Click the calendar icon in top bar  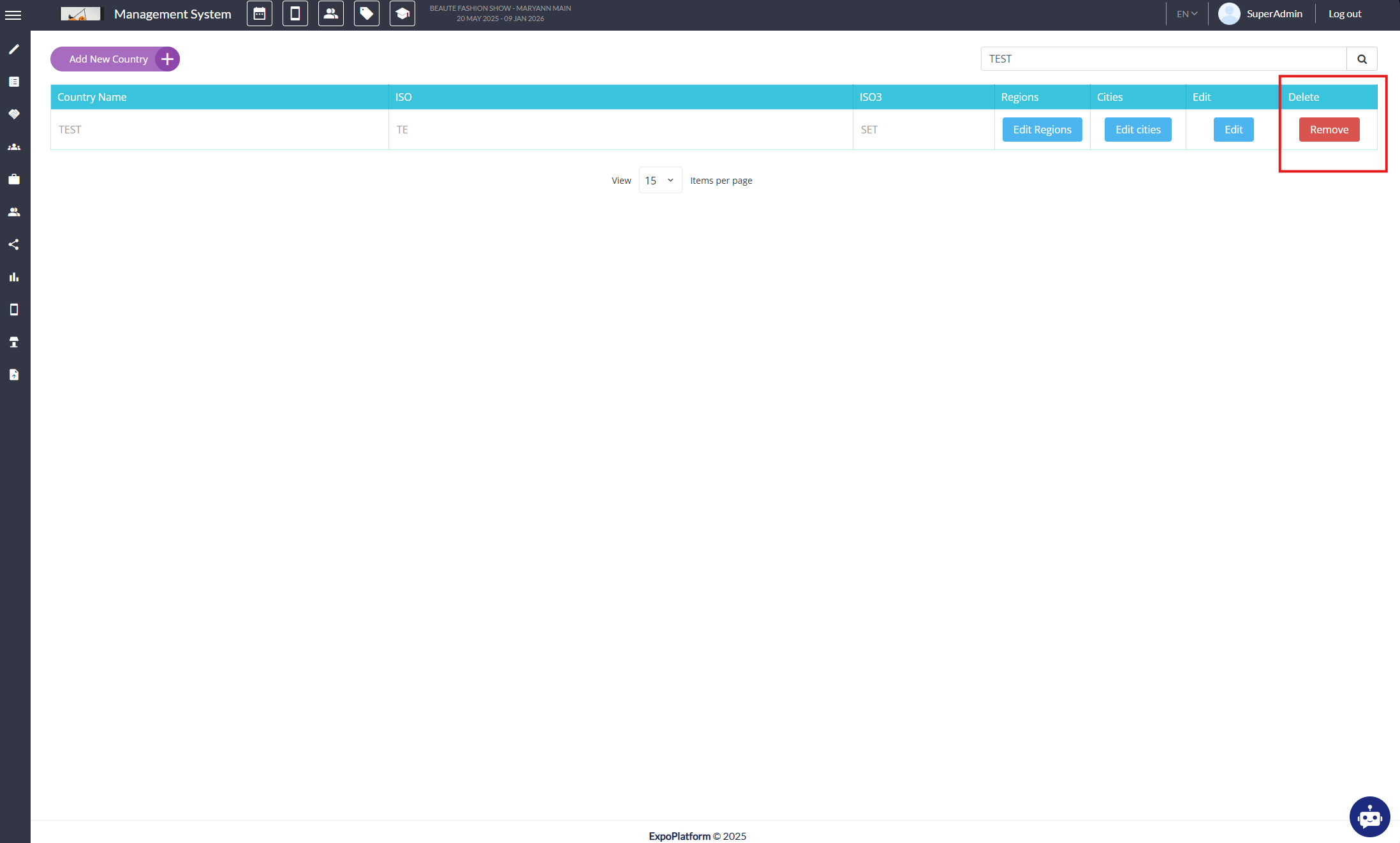[x=260, y=13]
